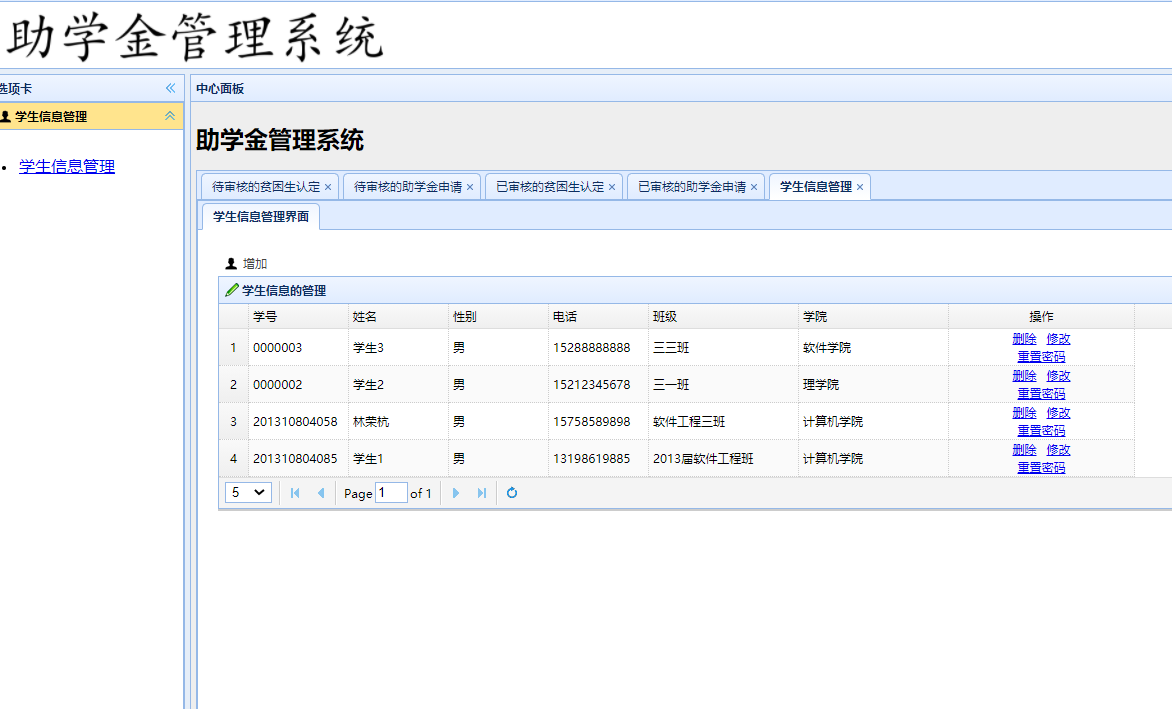The image size is (1172, 709).
Task: Click the 增加 add student button
Action: [x=246, y=264]
